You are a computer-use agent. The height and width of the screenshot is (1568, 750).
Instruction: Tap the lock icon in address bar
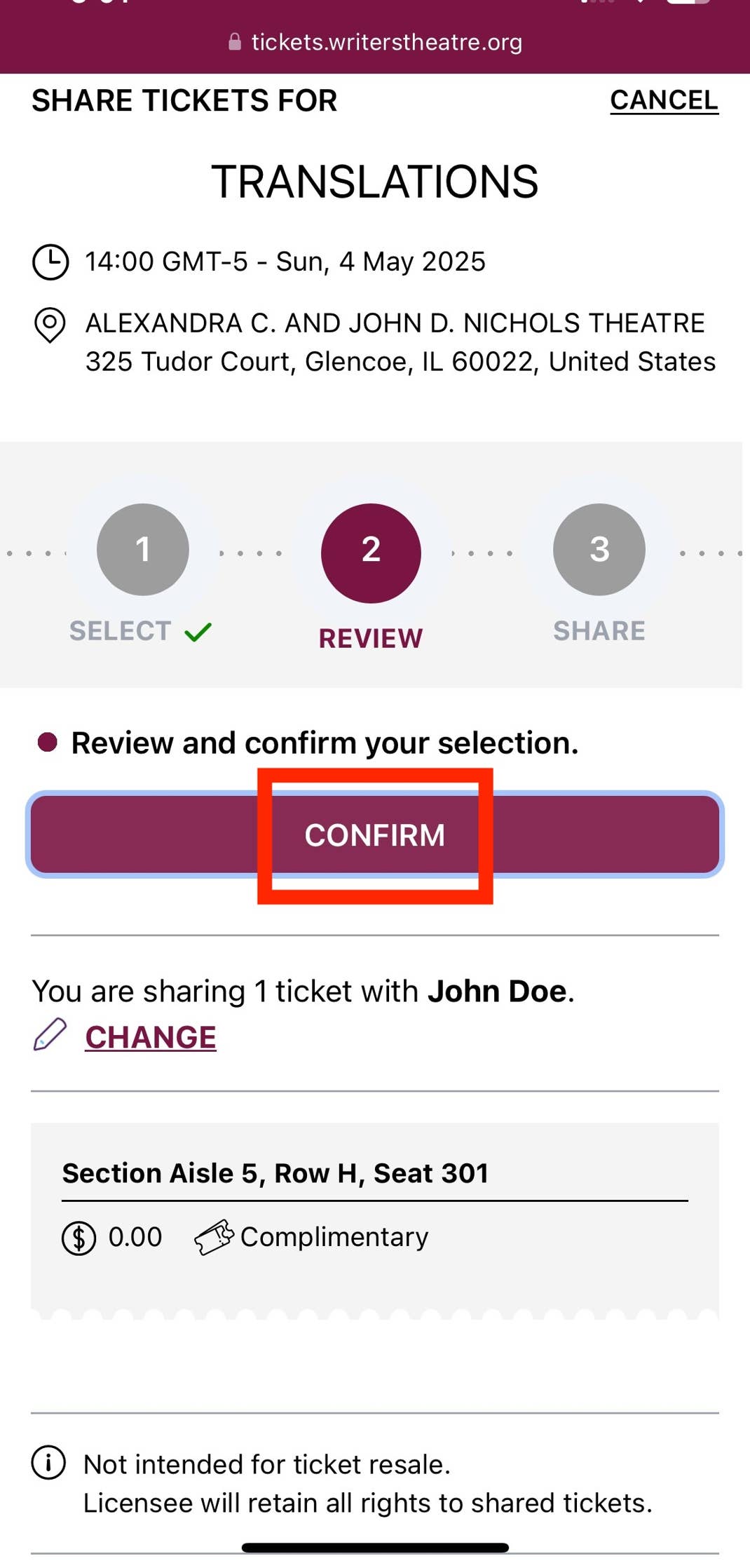click(x=235, y=42)
